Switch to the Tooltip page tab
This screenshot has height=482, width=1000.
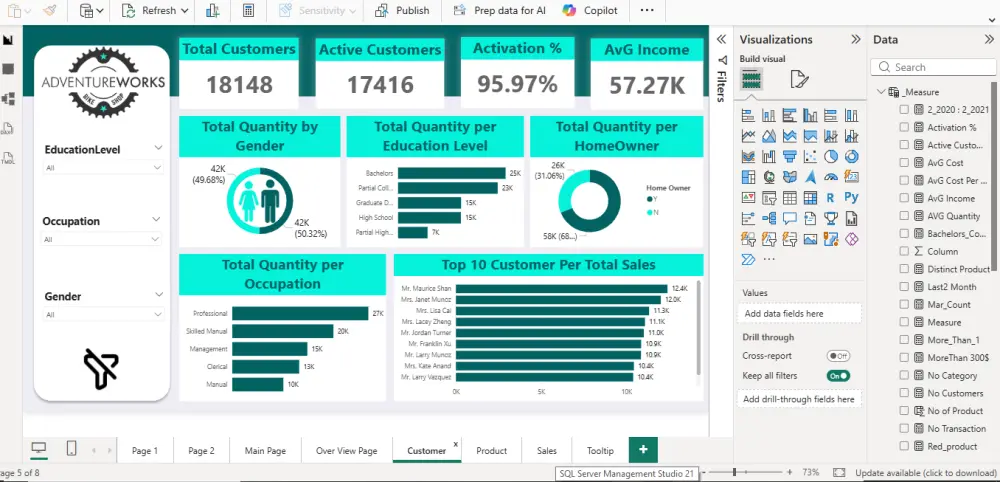pyautogui.click(x=600, y=450)
